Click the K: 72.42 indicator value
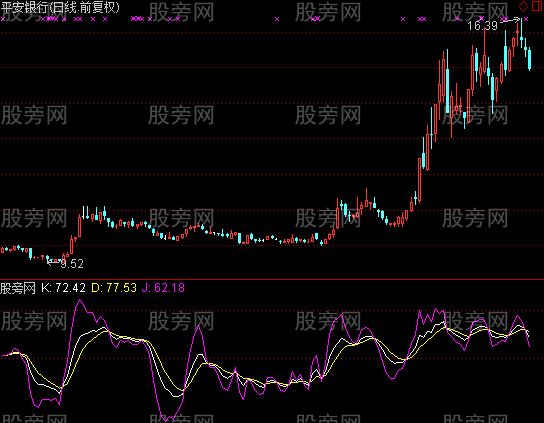This screenshot has height=423, width=544. [x=63, y=288]
